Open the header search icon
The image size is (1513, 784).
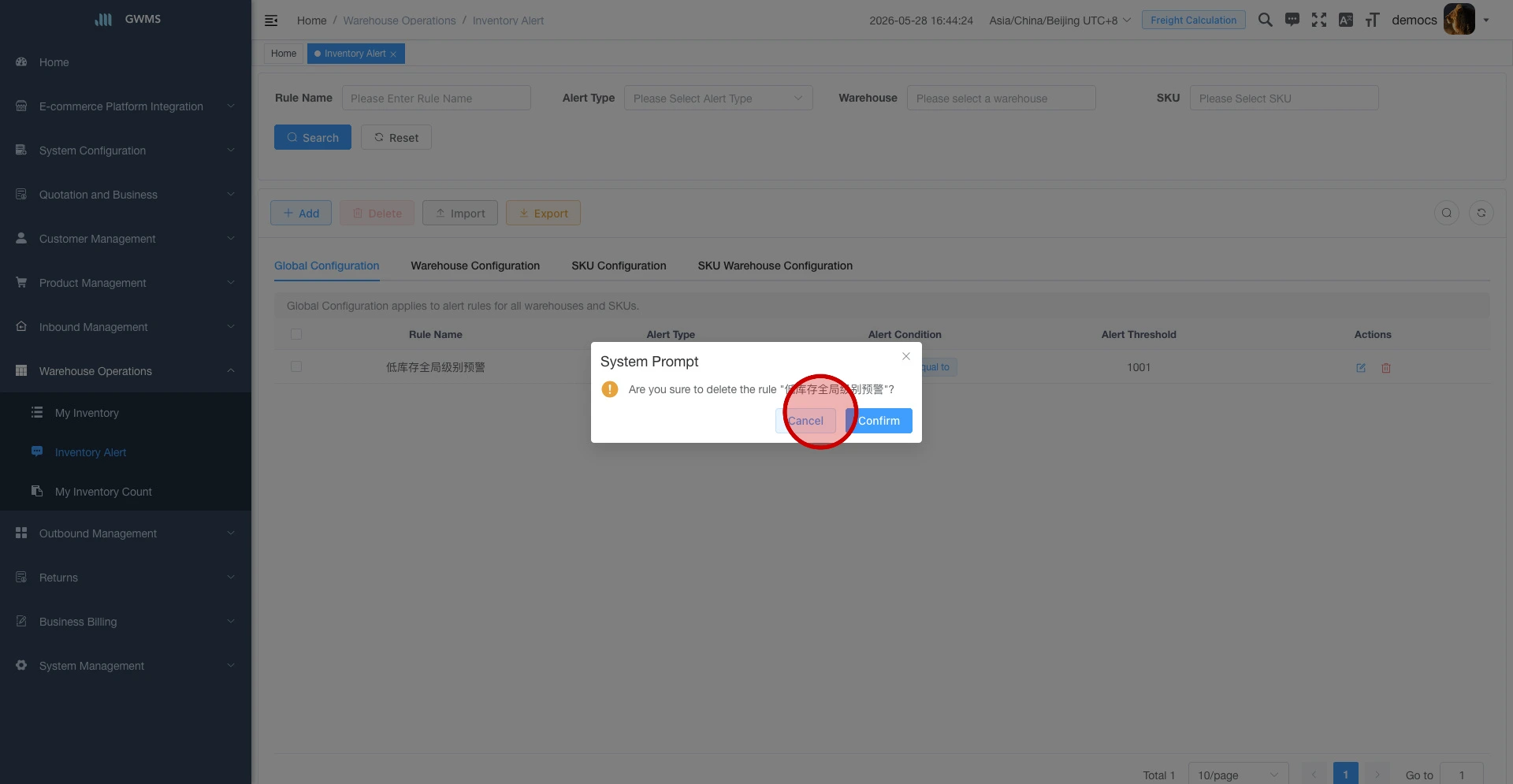point(1265,20)
